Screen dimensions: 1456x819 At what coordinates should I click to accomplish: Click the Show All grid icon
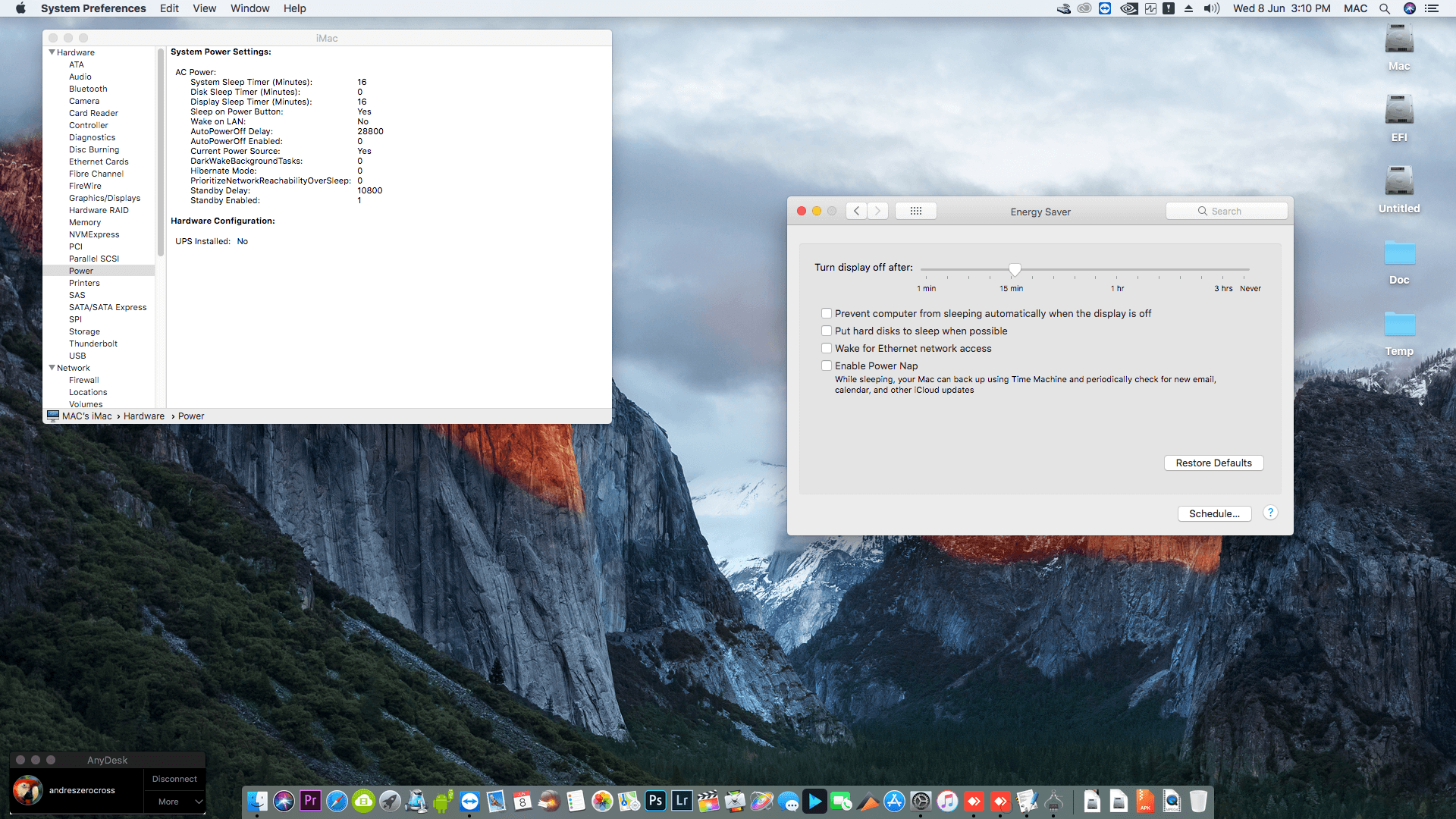[x=915, y=211]
